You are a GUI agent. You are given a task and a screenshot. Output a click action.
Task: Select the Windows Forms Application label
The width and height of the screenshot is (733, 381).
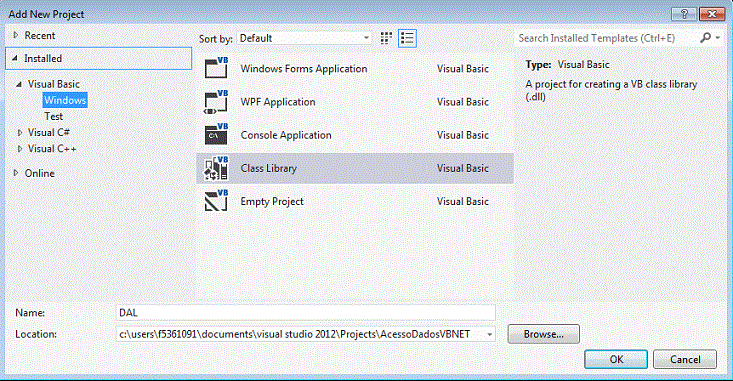click(304, 69)
